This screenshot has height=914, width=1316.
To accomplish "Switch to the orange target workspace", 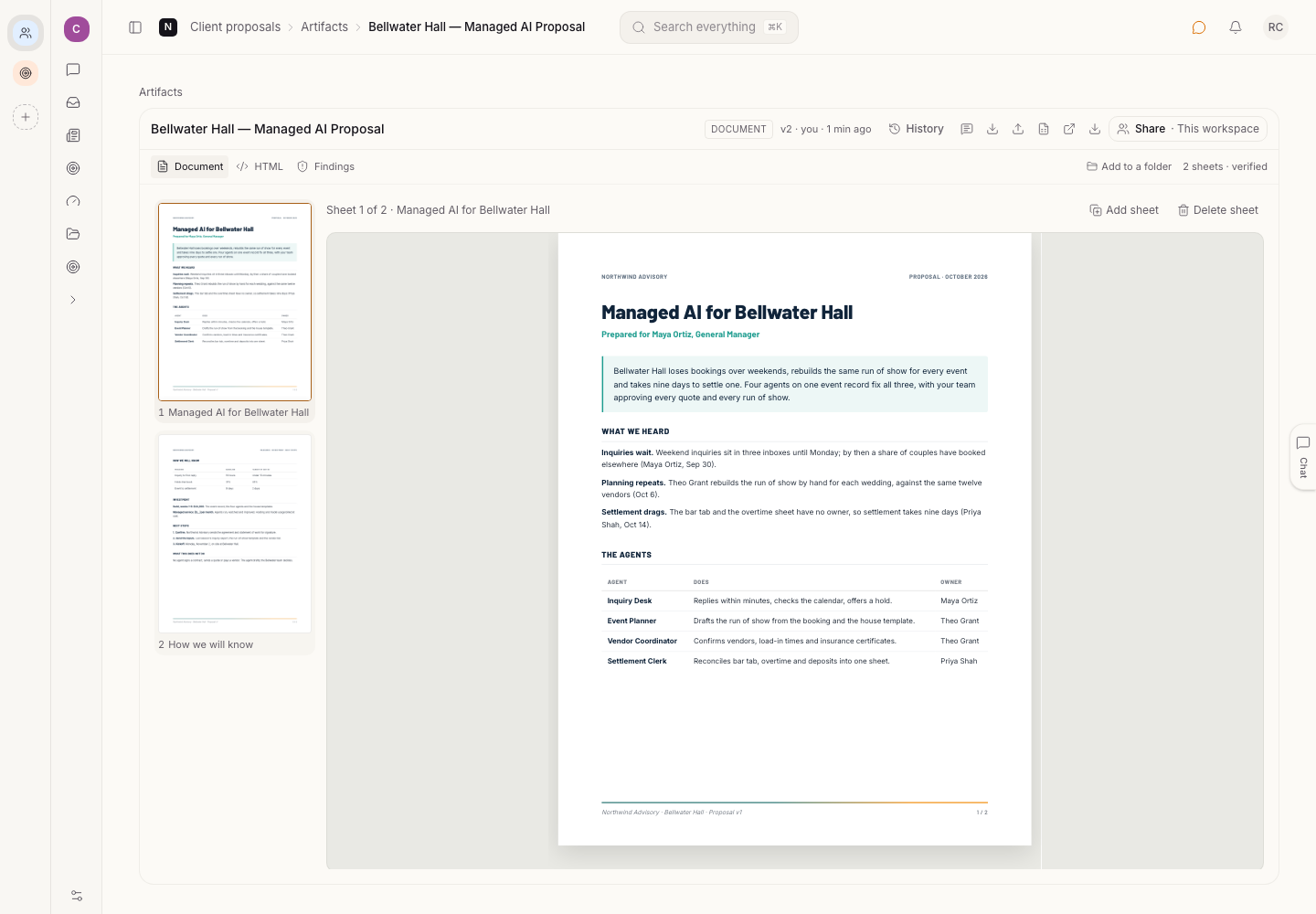I will pyautogui.click(x=26, y=73).
